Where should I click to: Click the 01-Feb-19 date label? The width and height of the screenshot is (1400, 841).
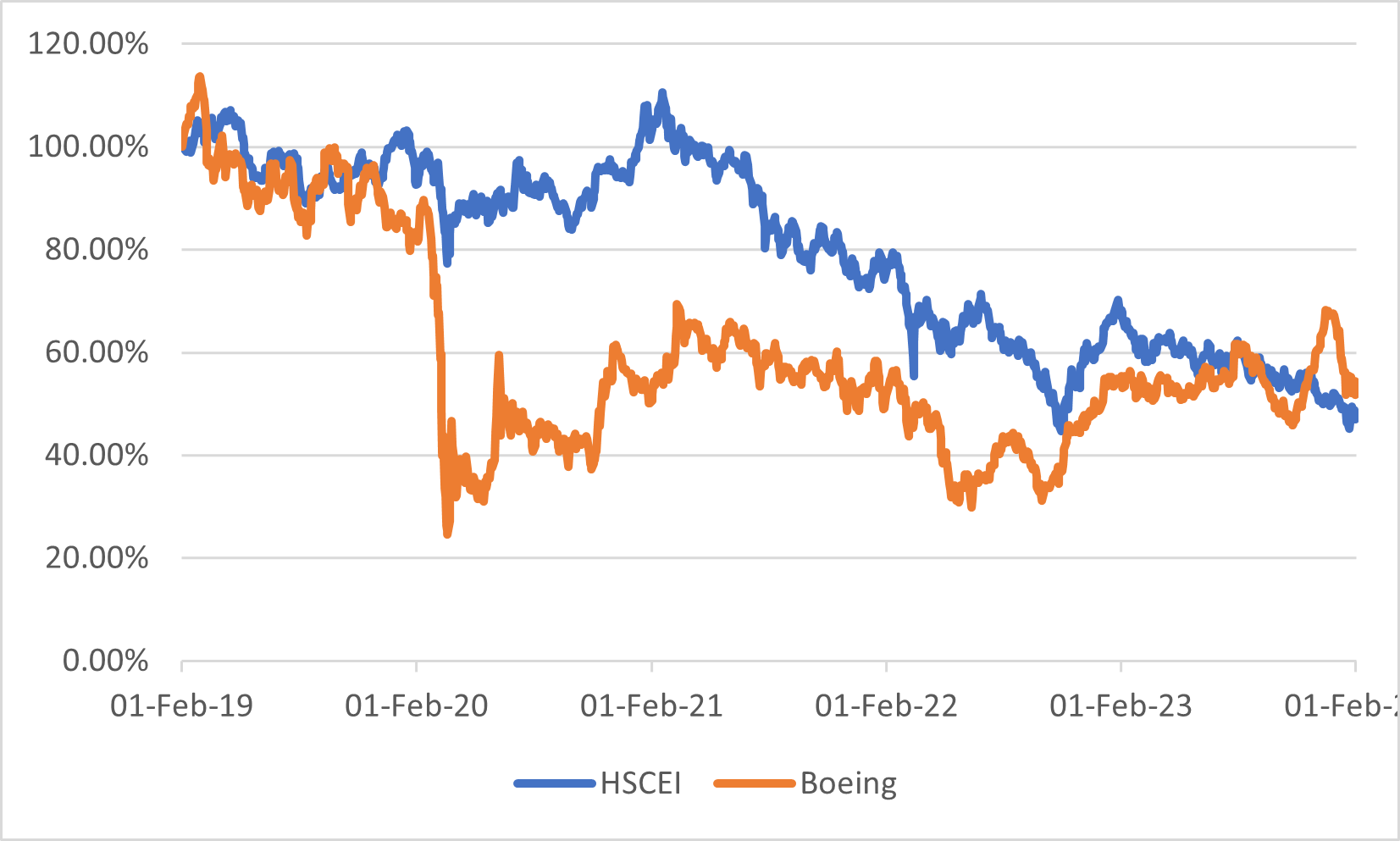(x=181, y=705)
